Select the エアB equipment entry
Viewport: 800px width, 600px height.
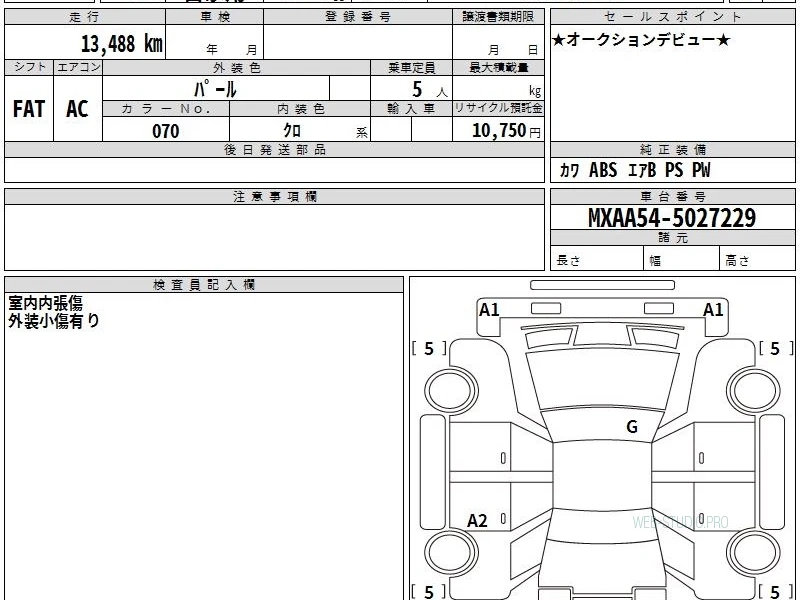click(x=642, y=170)
